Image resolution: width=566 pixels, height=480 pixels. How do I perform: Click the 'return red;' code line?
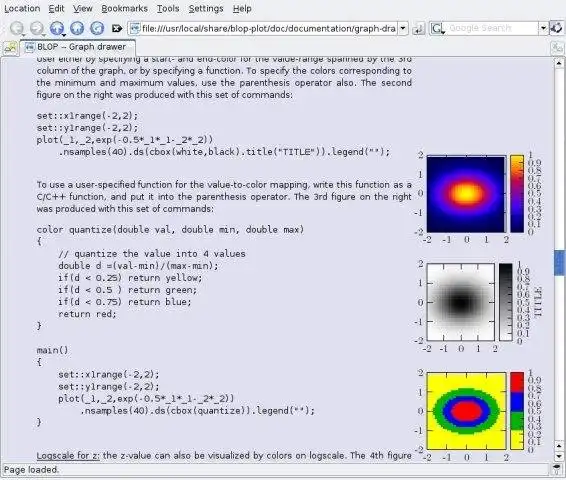87,314
